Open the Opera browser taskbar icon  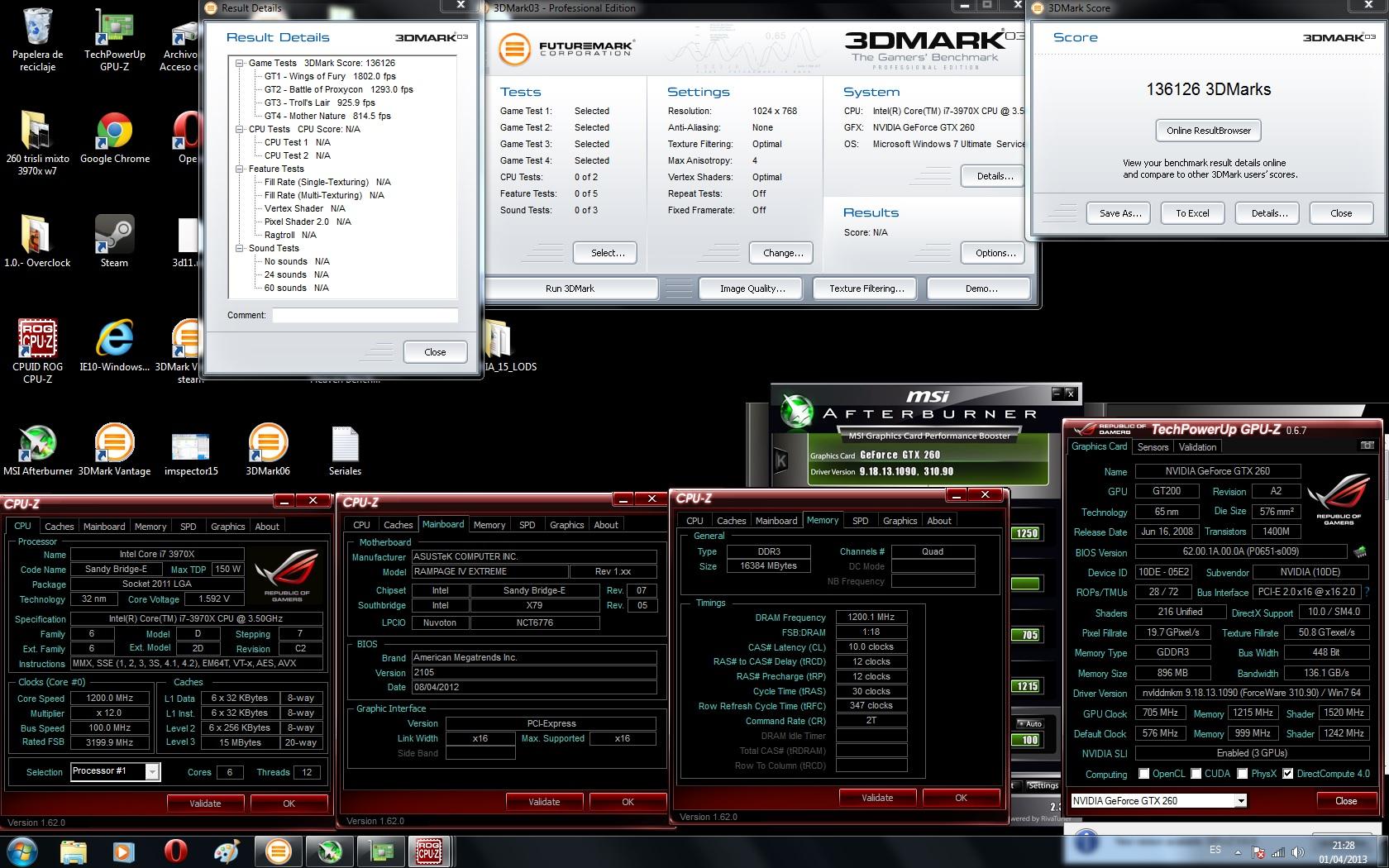coord(174,851)
